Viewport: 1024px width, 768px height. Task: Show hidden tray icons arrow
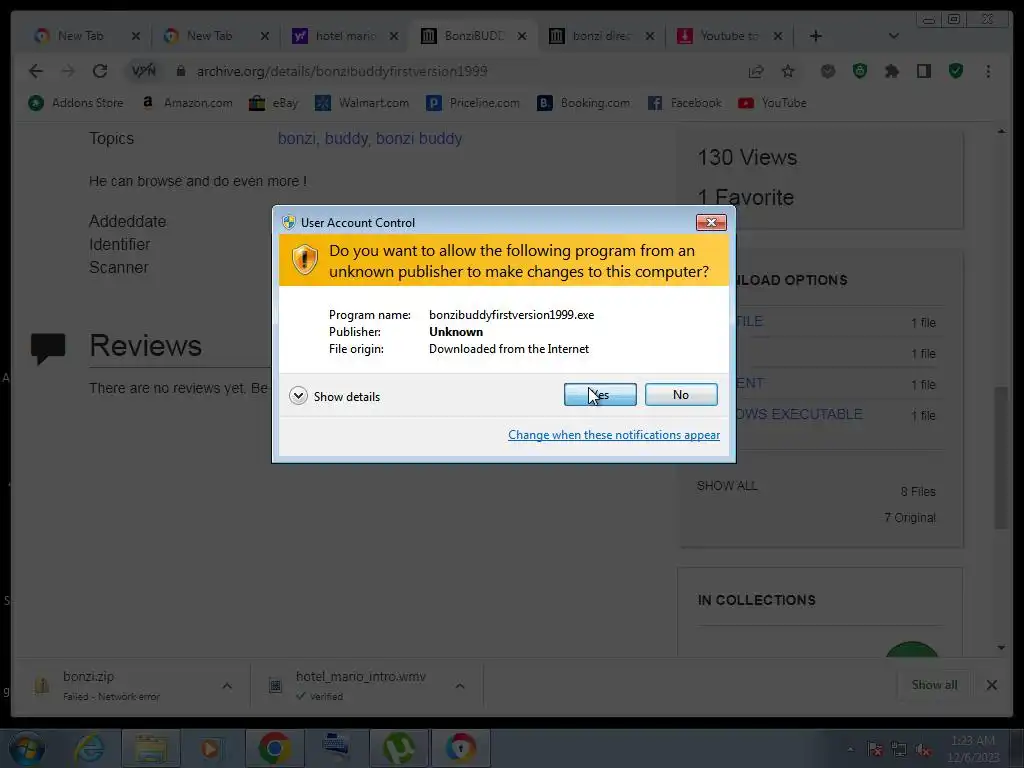(850, 749)
